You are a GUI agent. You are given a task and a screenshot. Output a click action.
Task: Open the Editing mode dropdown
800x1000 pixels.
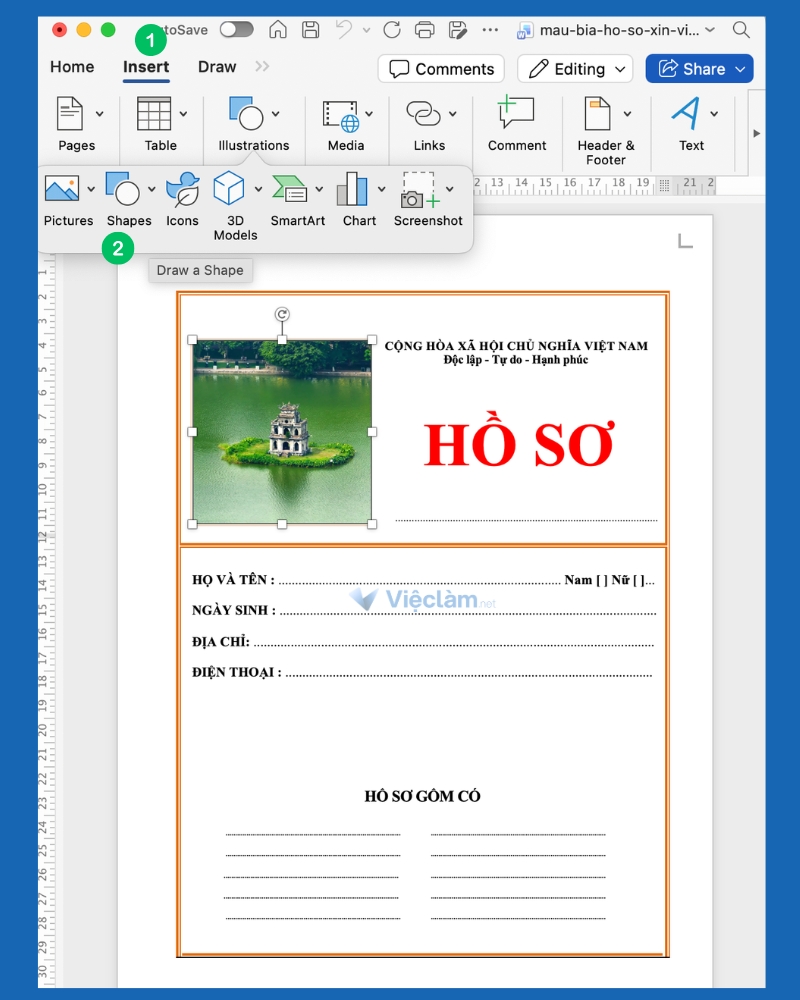click(x=574, y=68)
